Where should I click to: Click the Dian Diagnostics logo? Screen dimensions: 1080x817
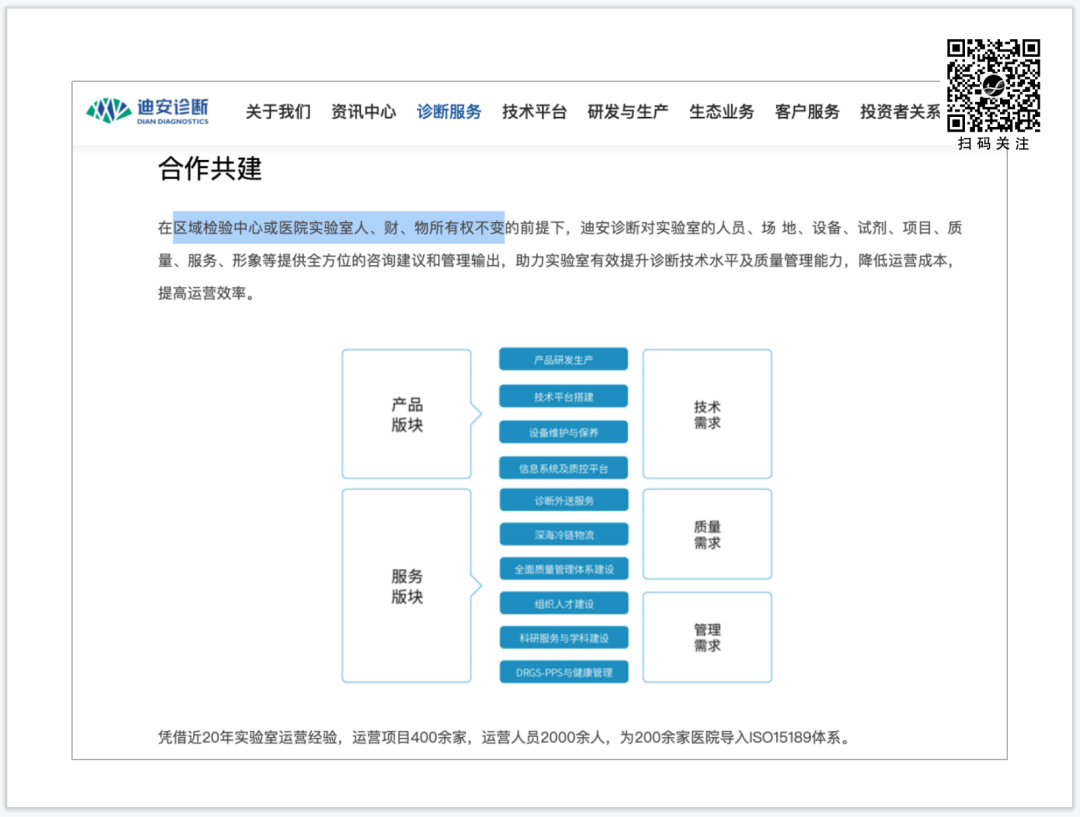tap(147, 111)
